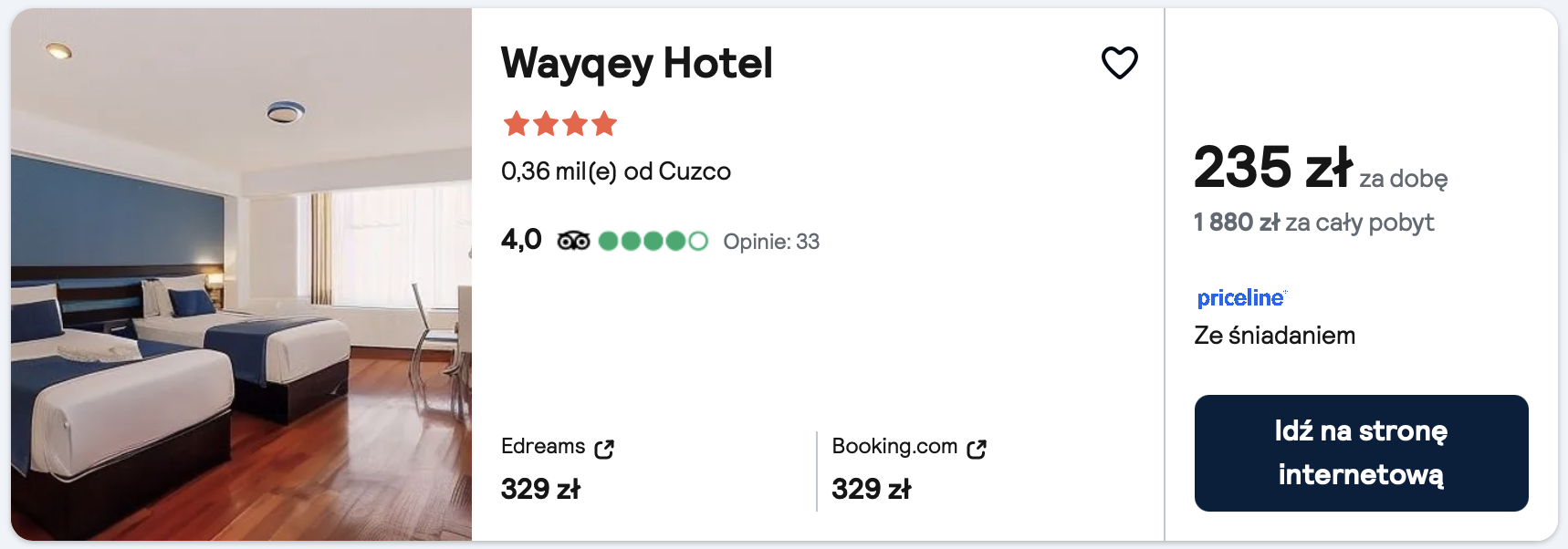Save Wayqey Hotel with the heart icon

(1119, 63)
